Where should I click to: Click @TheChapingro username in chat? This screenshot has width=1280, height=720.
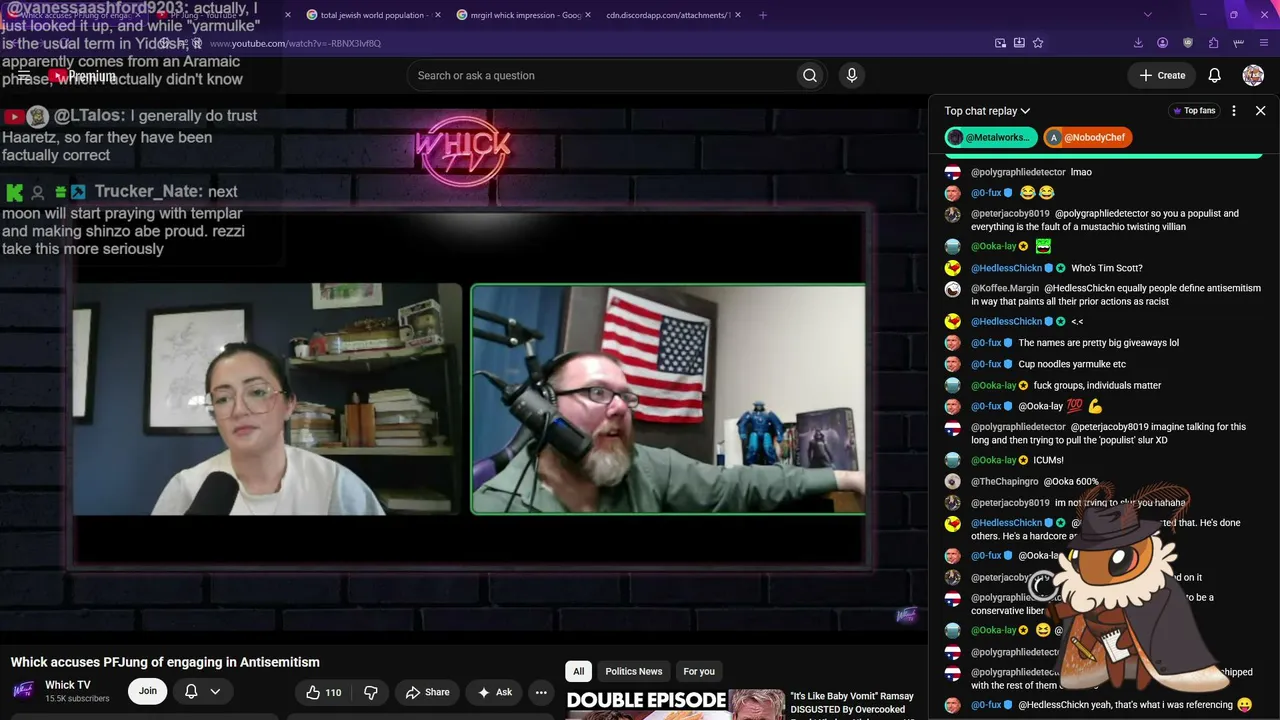1005,481
